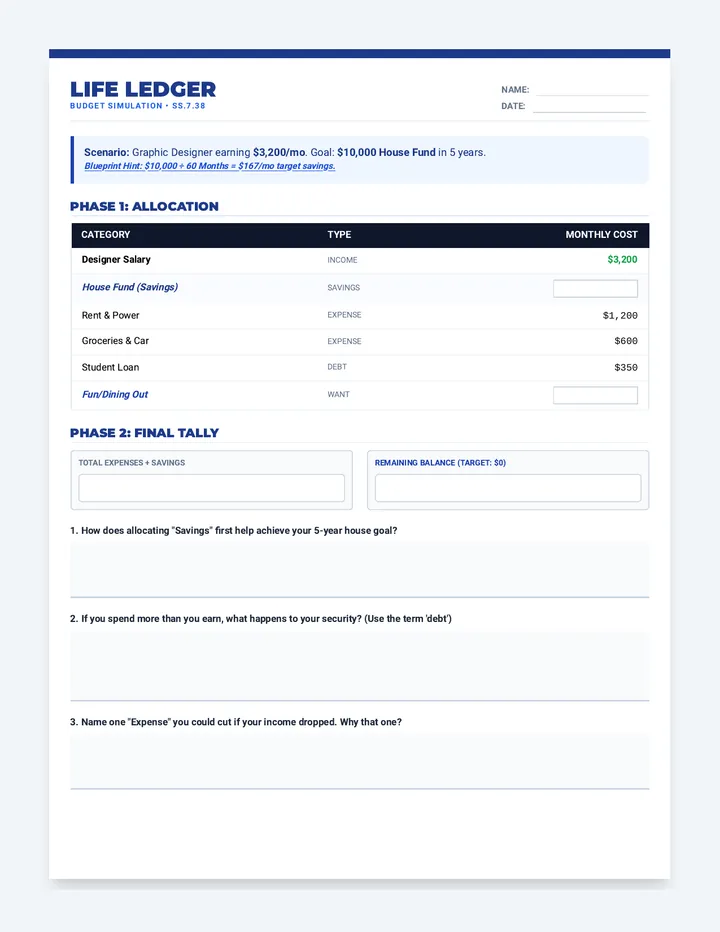
Task: Select the Total Expenses + Savings field
Action: click(212, 488)
